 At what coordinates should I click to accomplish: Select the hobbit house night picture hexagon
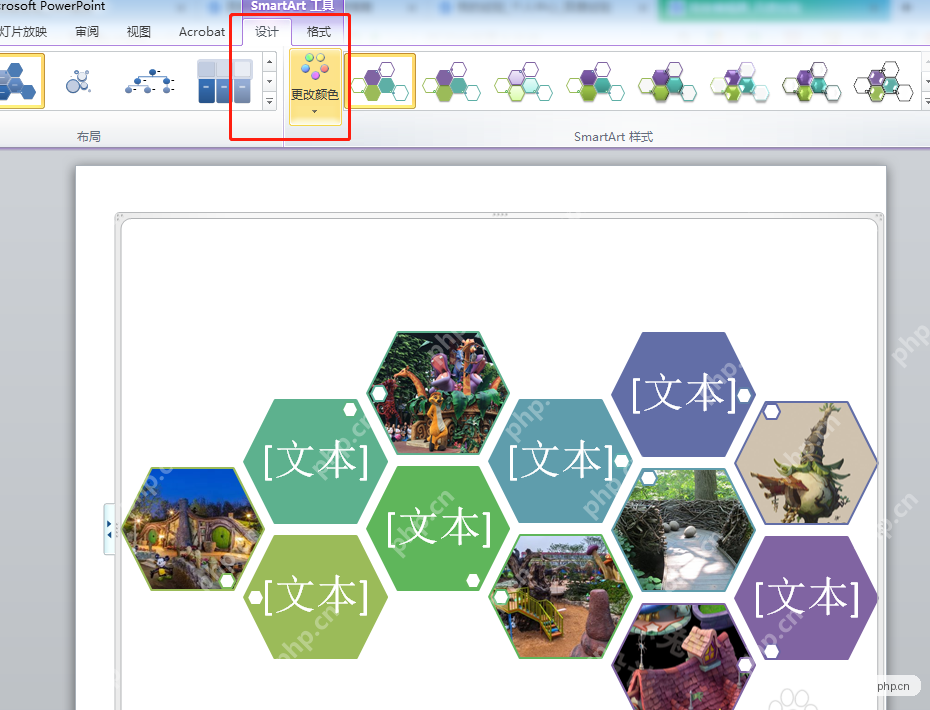(x=193, y=529)
